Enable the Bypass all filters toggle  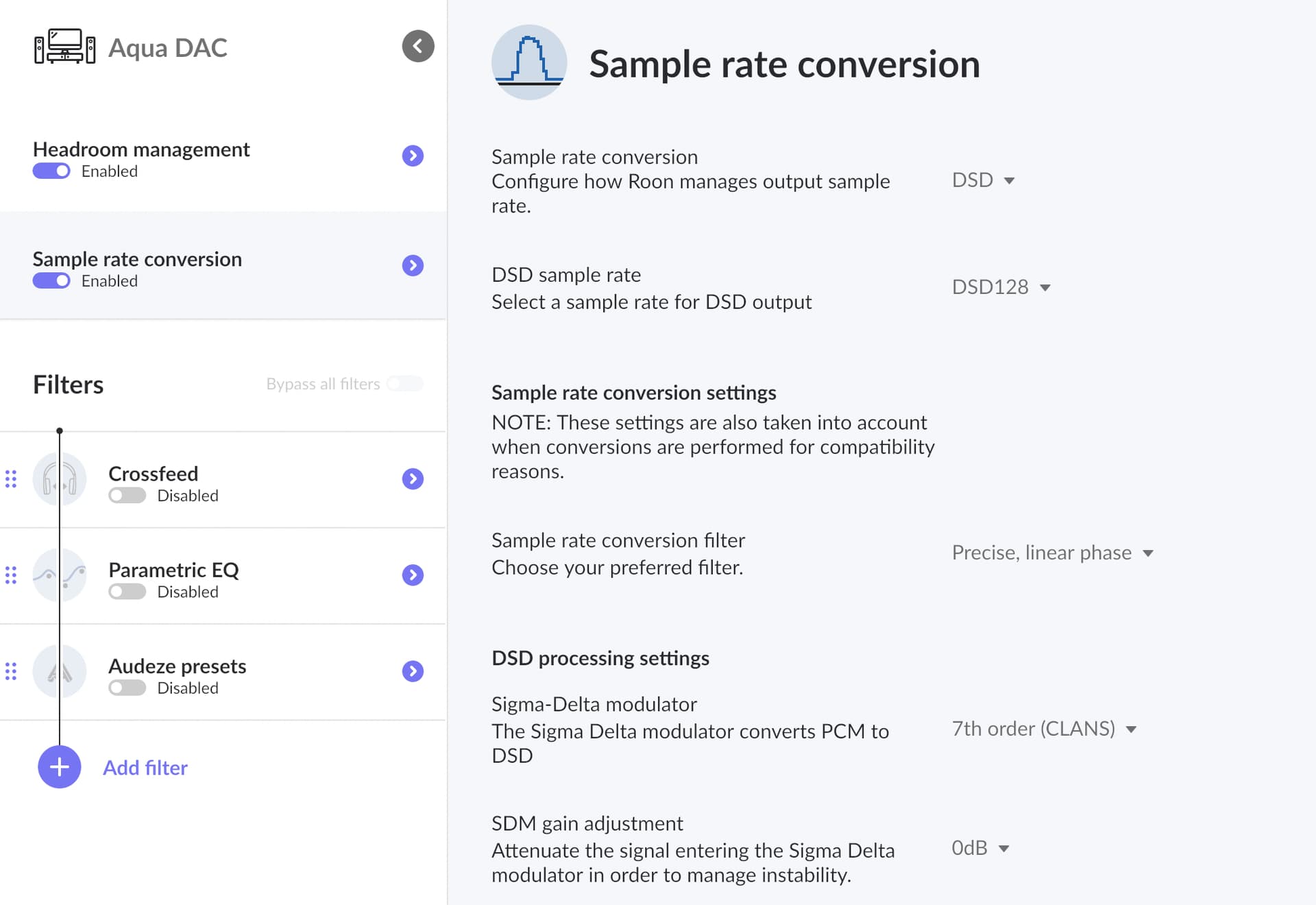tap(404, 384)
